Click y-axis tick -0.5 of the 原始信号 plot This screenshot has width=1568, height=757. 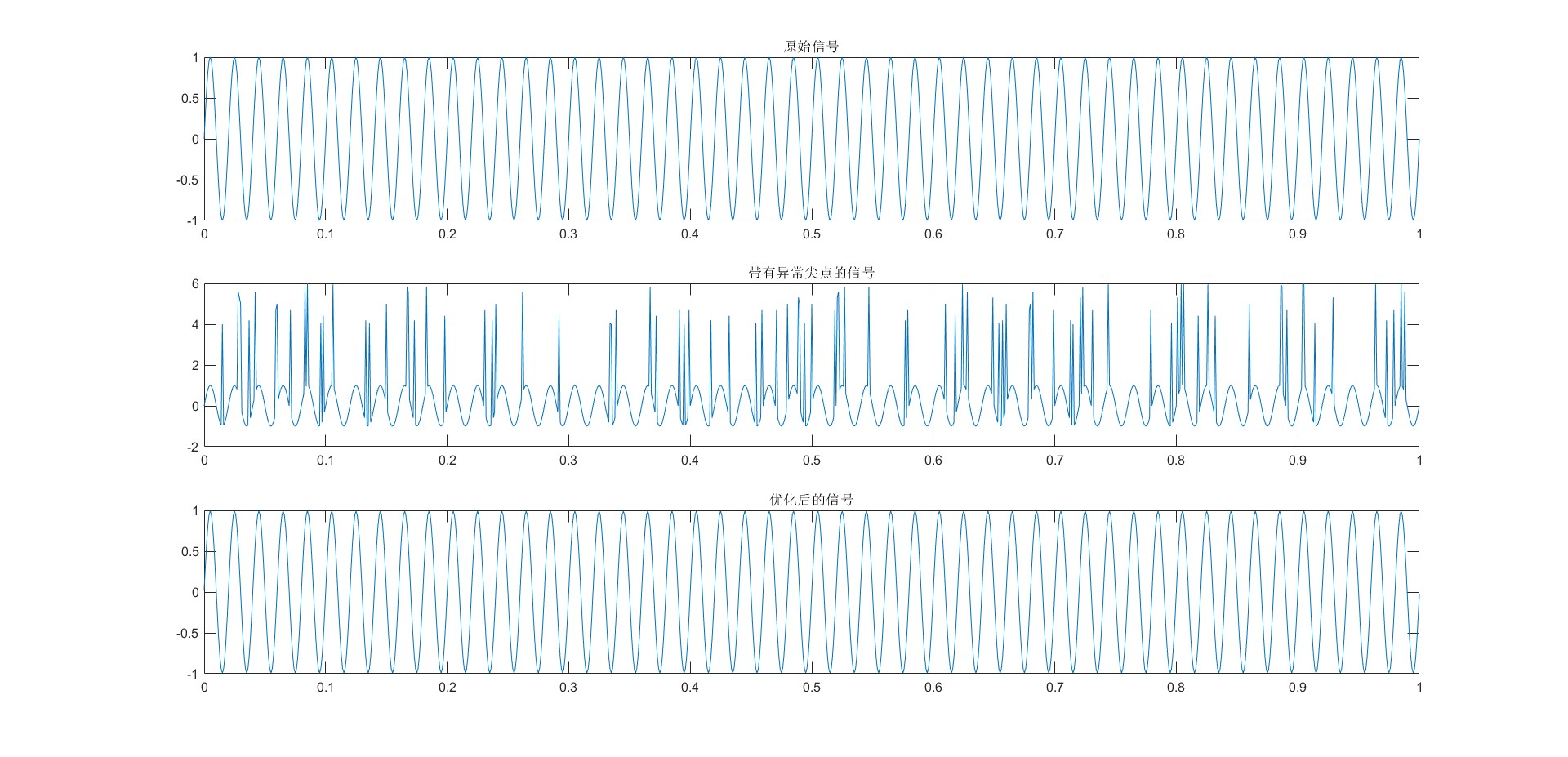(188, 180)
